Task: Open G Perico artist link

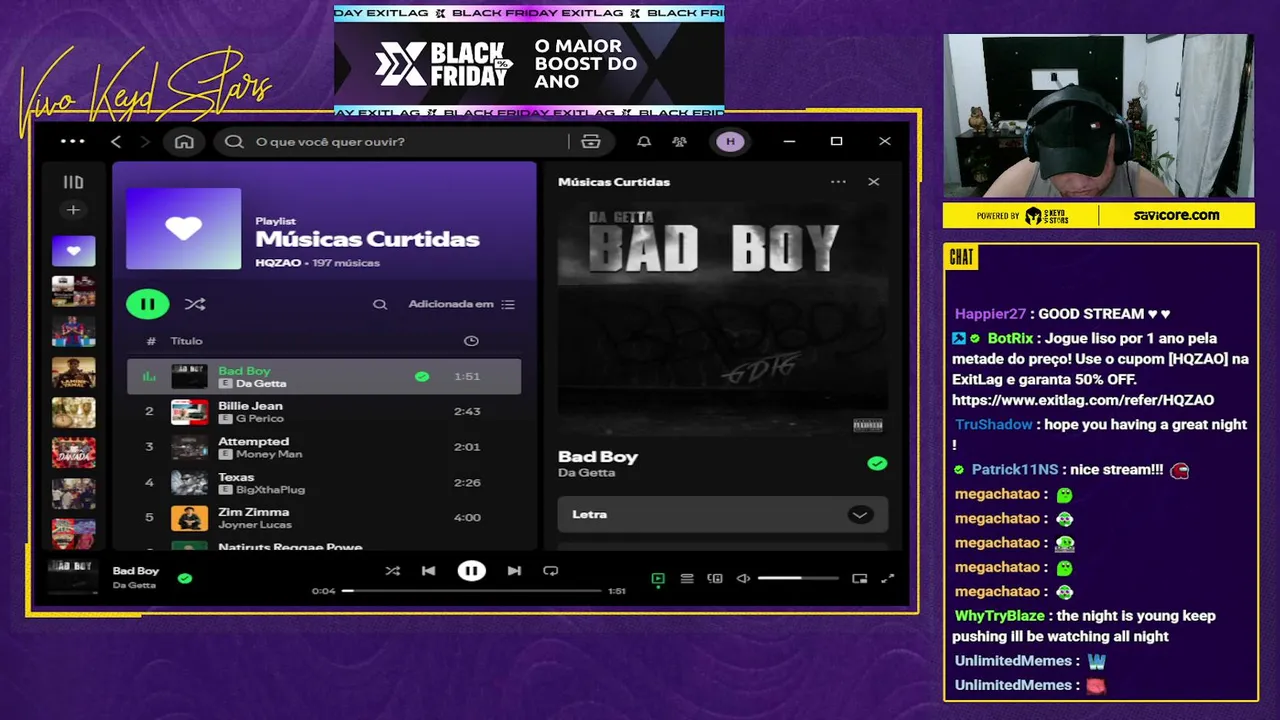Action: point(260,419)
